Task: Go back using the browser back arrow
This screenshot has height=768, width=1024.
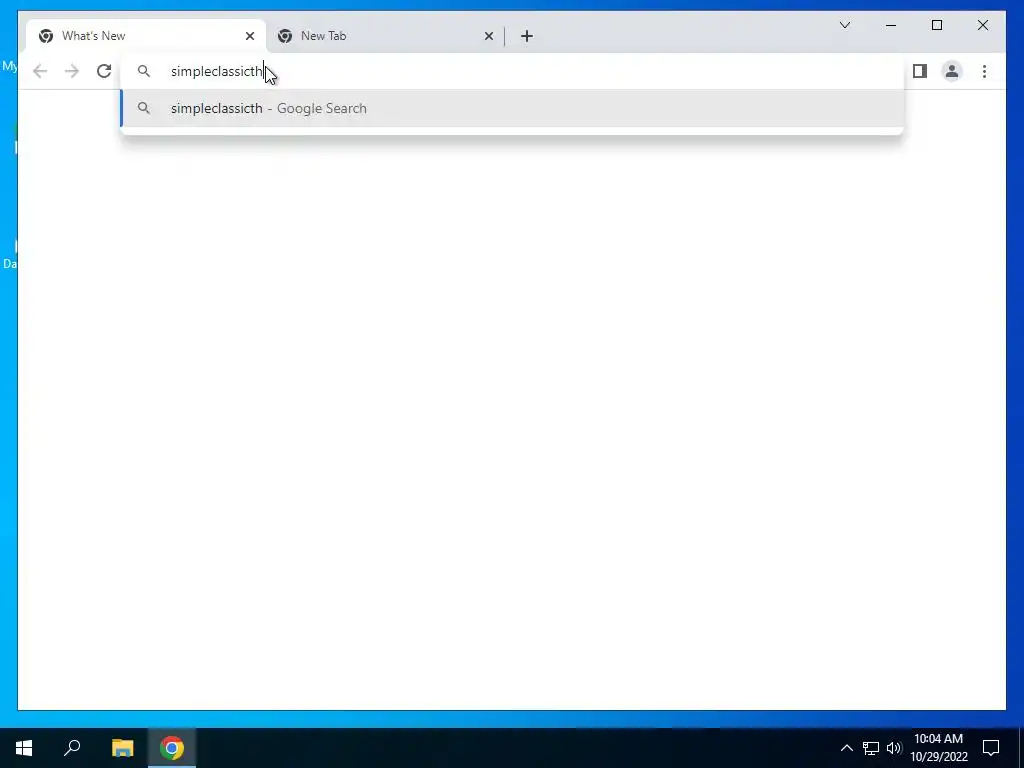Action: click(x=40, y=71)
